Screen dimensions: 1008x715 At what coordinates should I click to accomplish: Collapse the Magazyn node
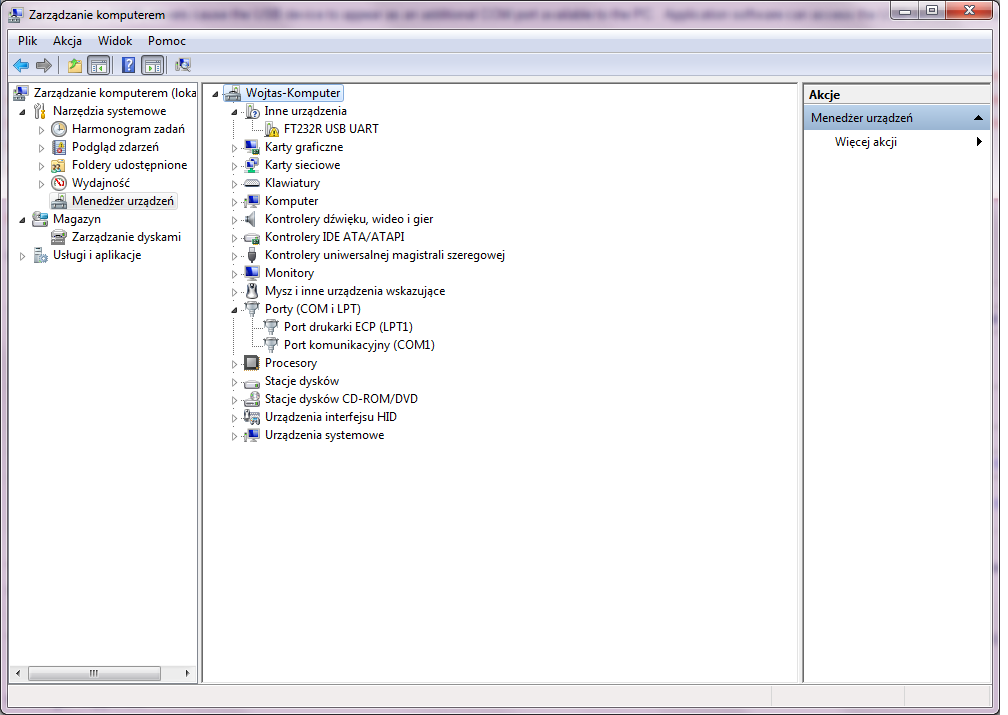coord(22,220)
